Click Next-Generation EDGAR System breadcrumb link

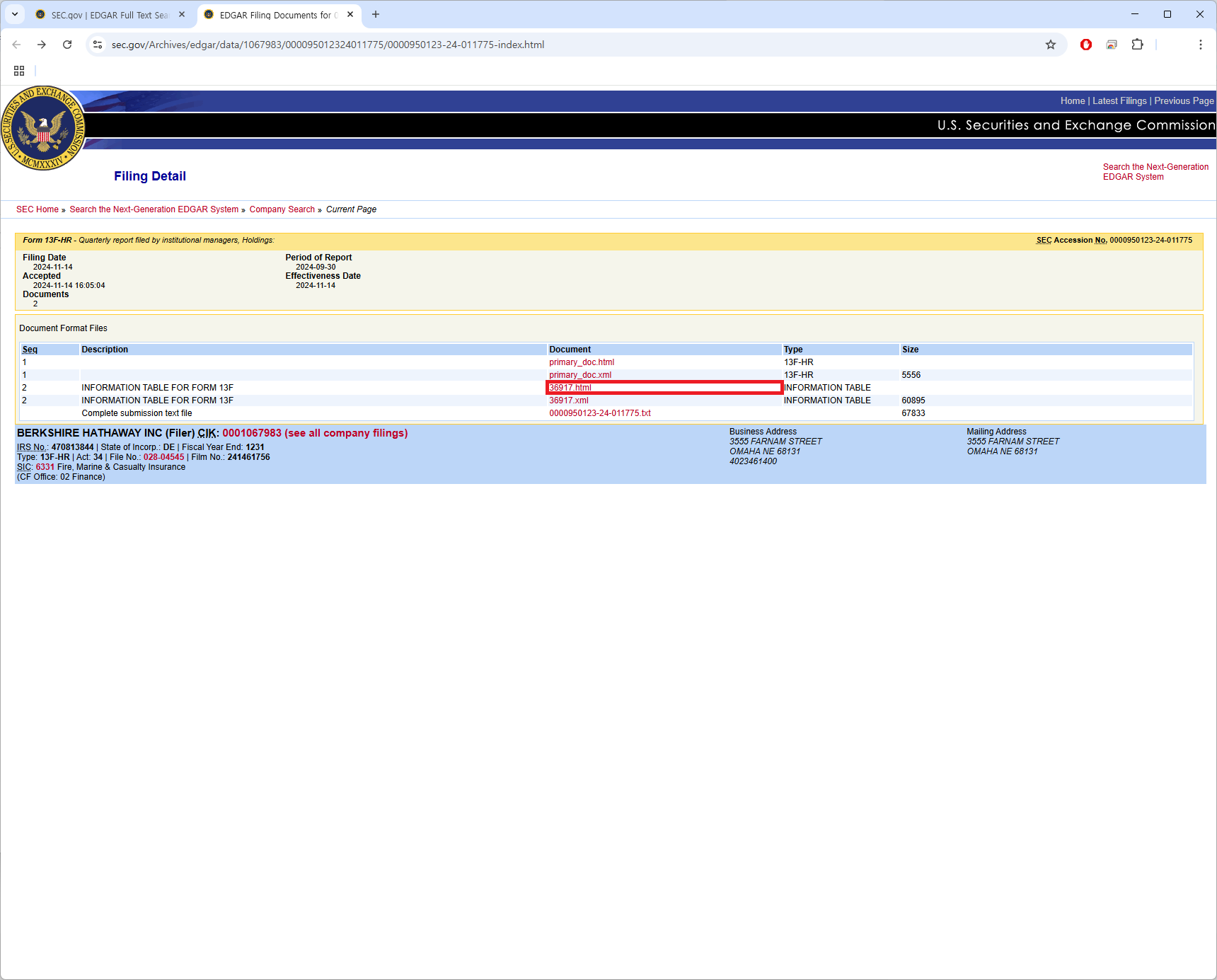(x=154, y=209)
